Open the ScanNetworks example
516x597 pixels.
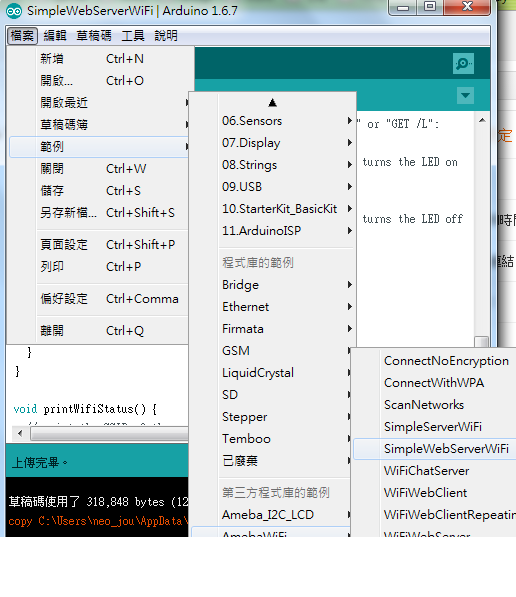435,405
